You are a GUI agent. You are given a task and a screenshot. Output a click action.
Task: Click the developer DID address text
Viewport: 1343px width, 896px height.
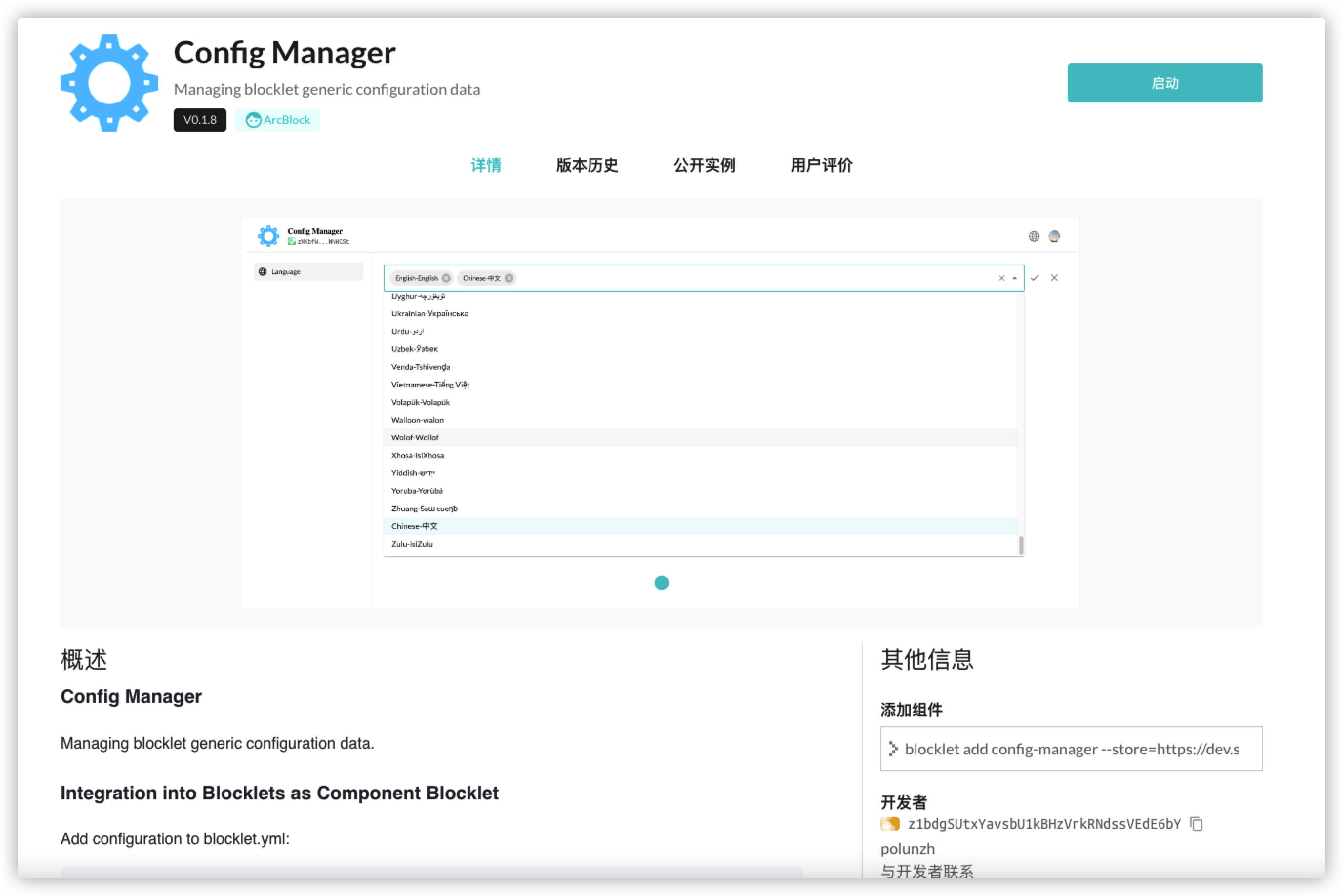(x=1044, y=824)
